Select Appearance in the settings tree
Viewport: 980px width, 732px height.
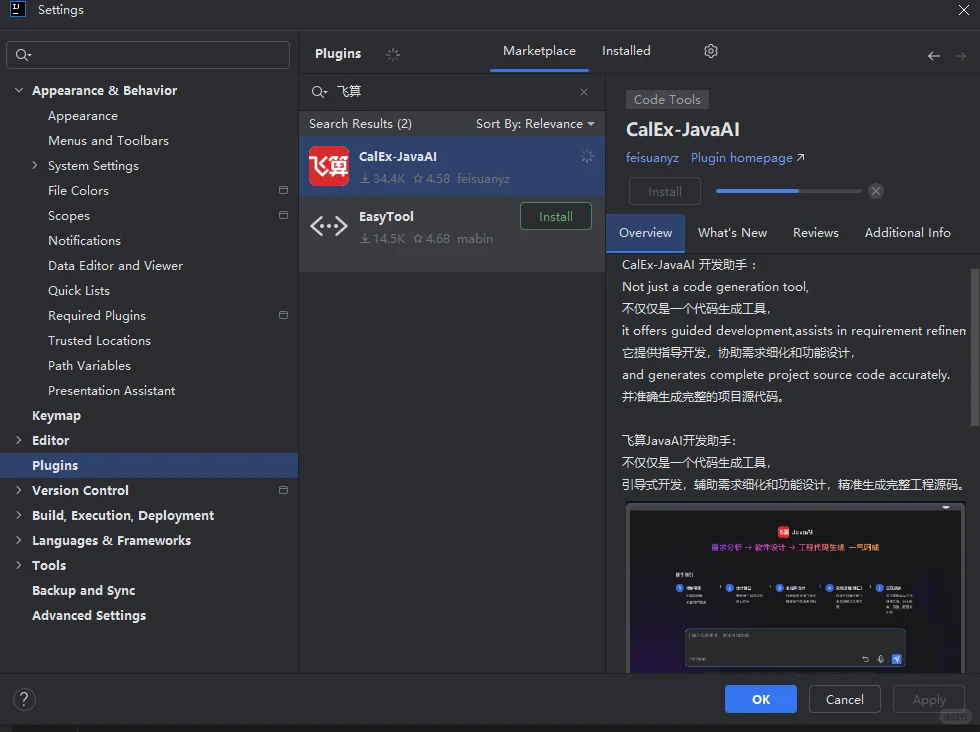[82, 116]
